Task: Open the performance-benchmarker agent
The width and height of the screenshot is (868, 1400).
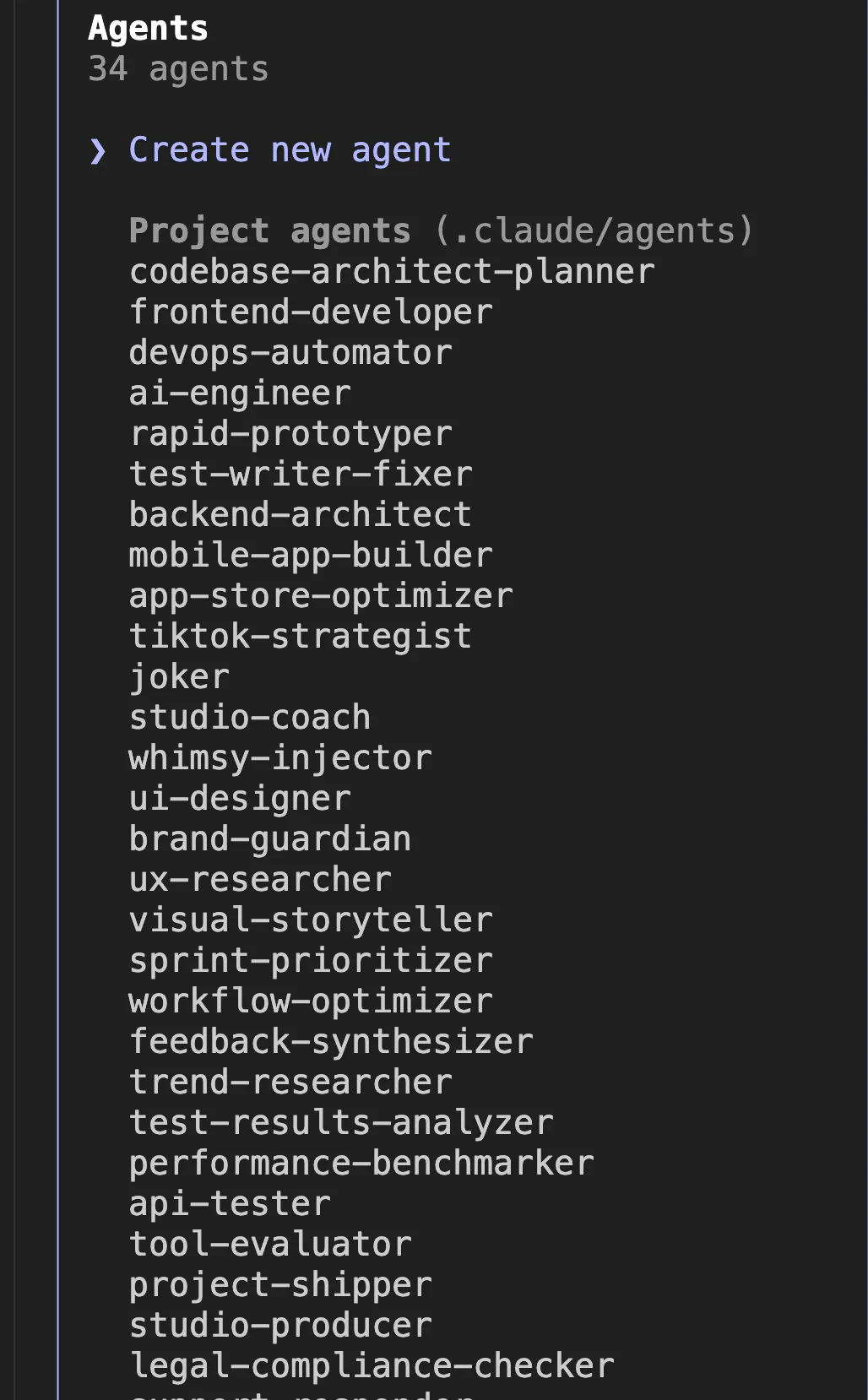Action: (x=361, y=1164)
